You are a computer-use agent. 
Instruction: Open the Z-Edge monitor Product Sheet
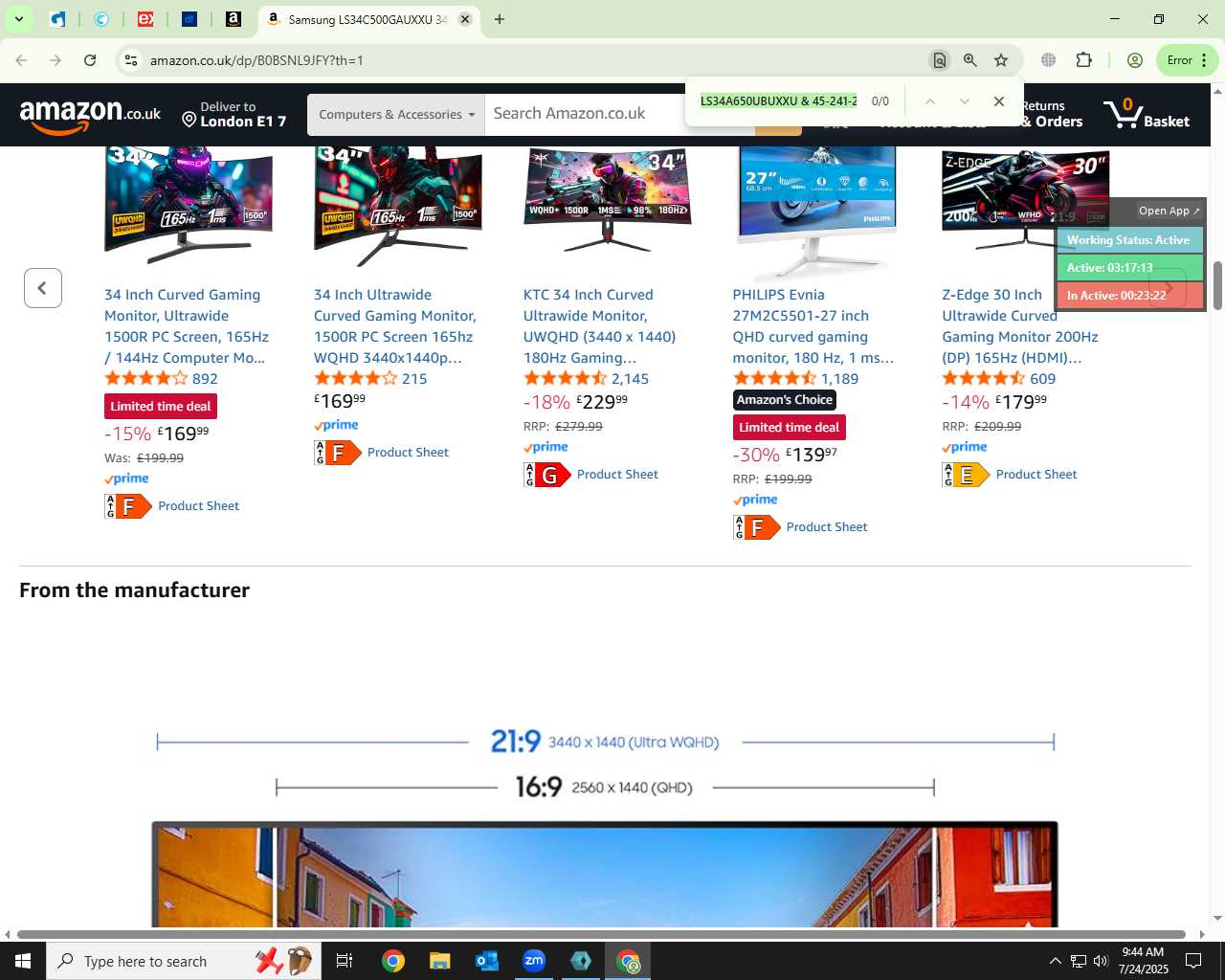point(1036,475)
